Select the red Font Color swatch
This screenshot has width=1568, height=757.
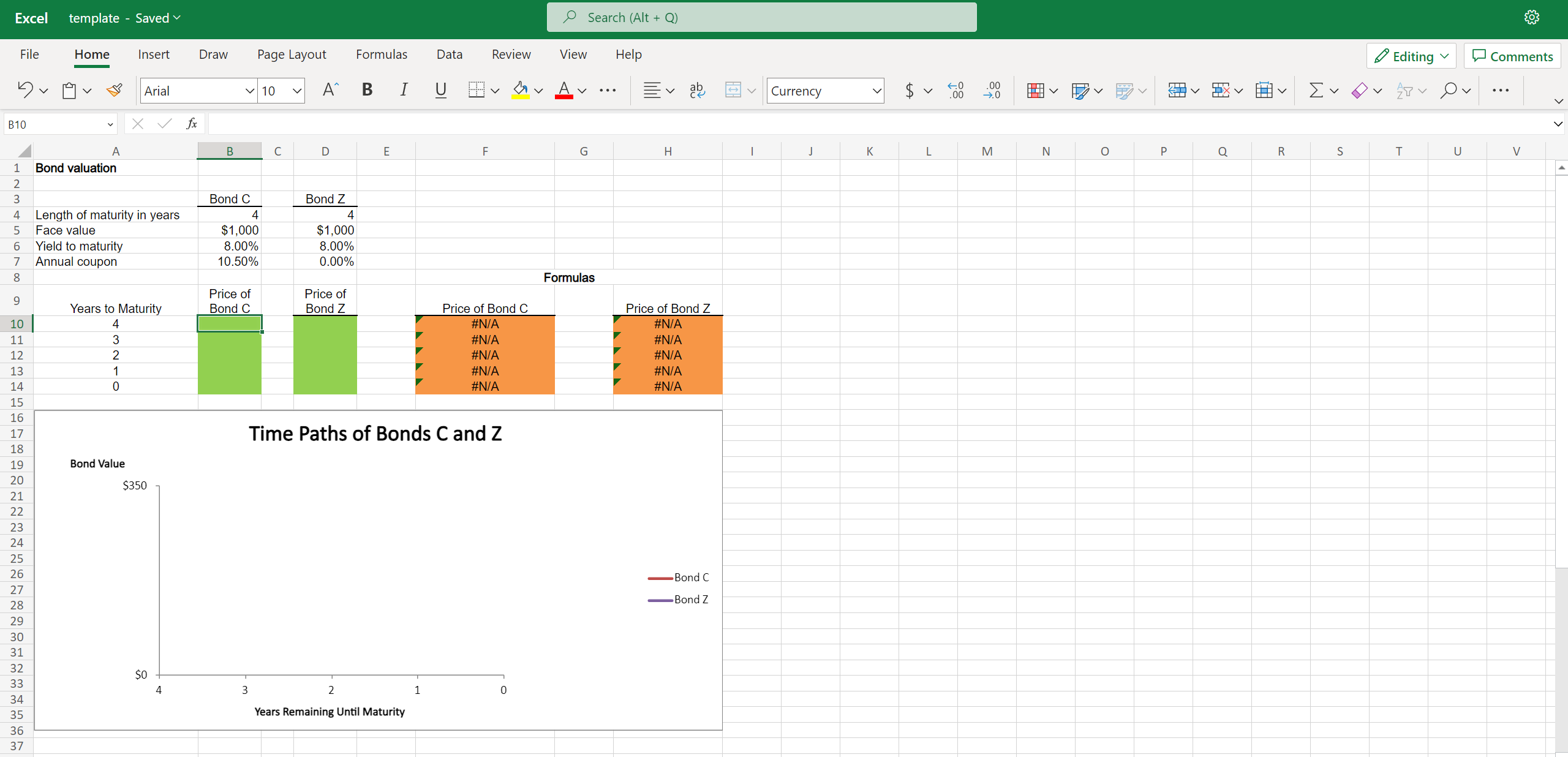click(x=565, y=90)
